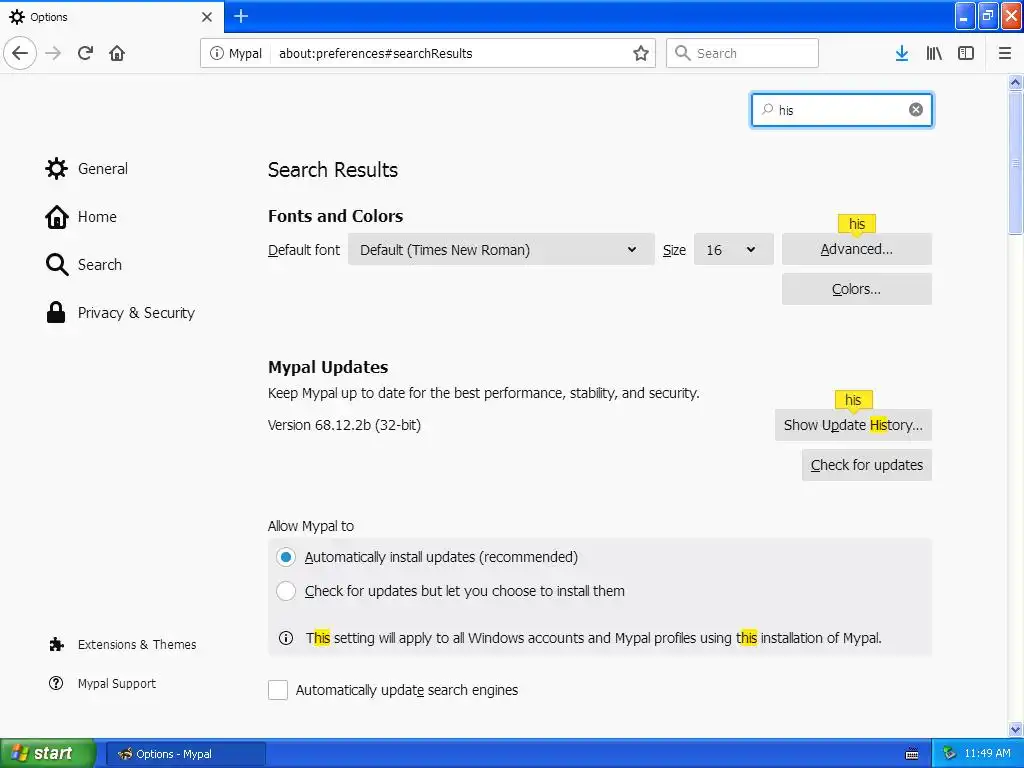Open the Library menu icon

coord(934,53)
